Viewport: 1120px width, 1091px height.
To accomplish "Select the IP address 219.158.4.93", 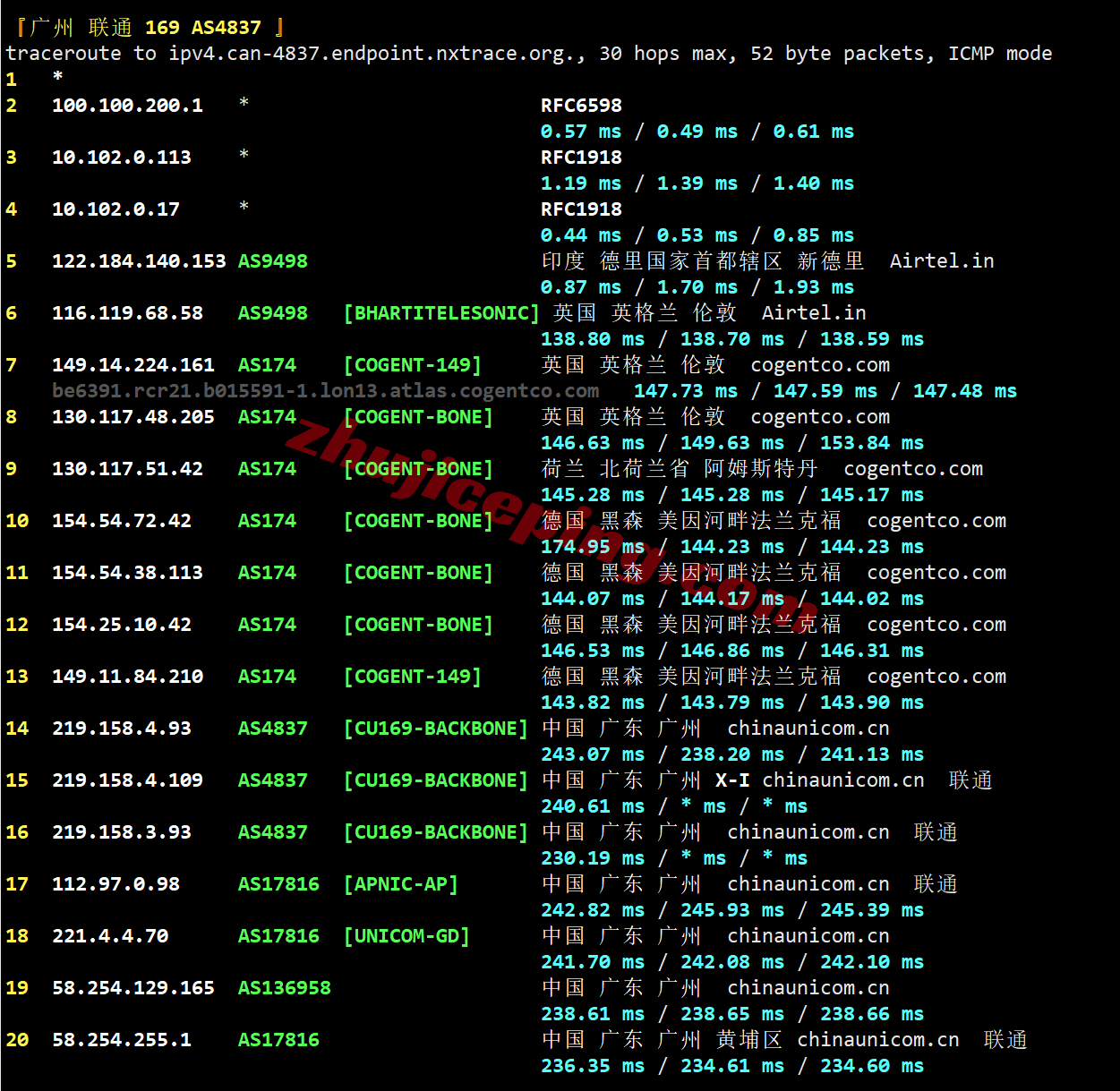I will pos(122,729).
